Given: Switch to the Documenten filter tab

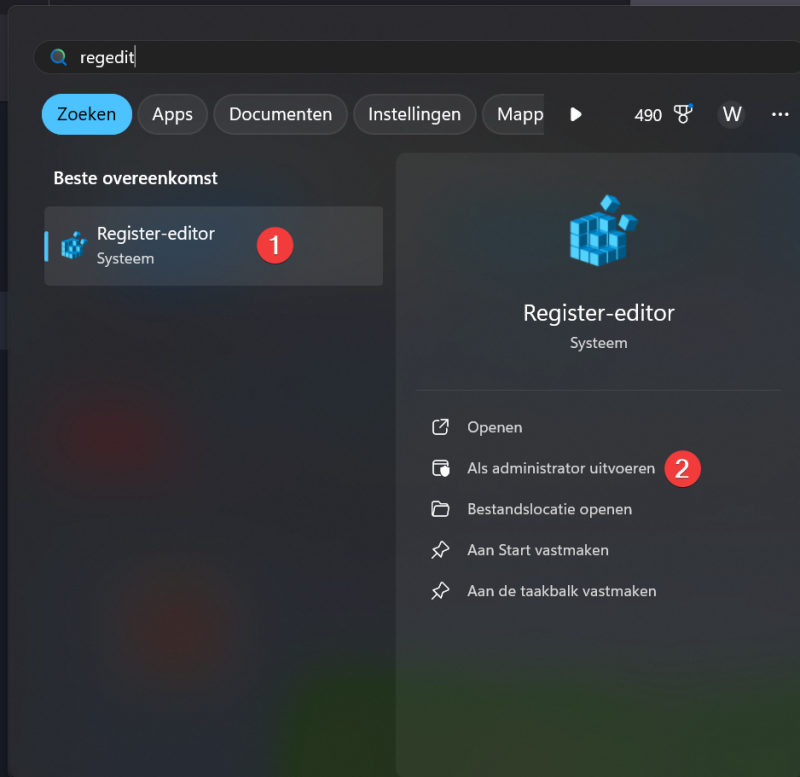Looking at the screenshot, I should (280, 114).
